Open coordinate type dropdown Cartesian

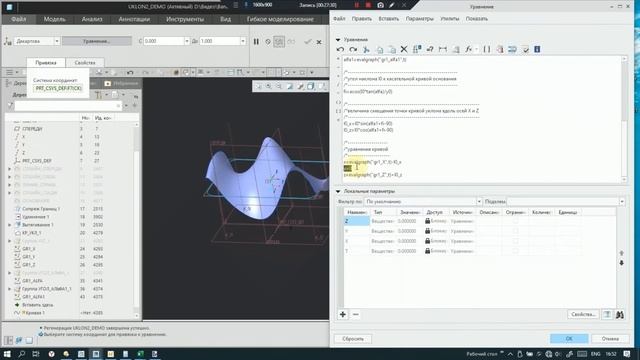click(x=57, y=41)
